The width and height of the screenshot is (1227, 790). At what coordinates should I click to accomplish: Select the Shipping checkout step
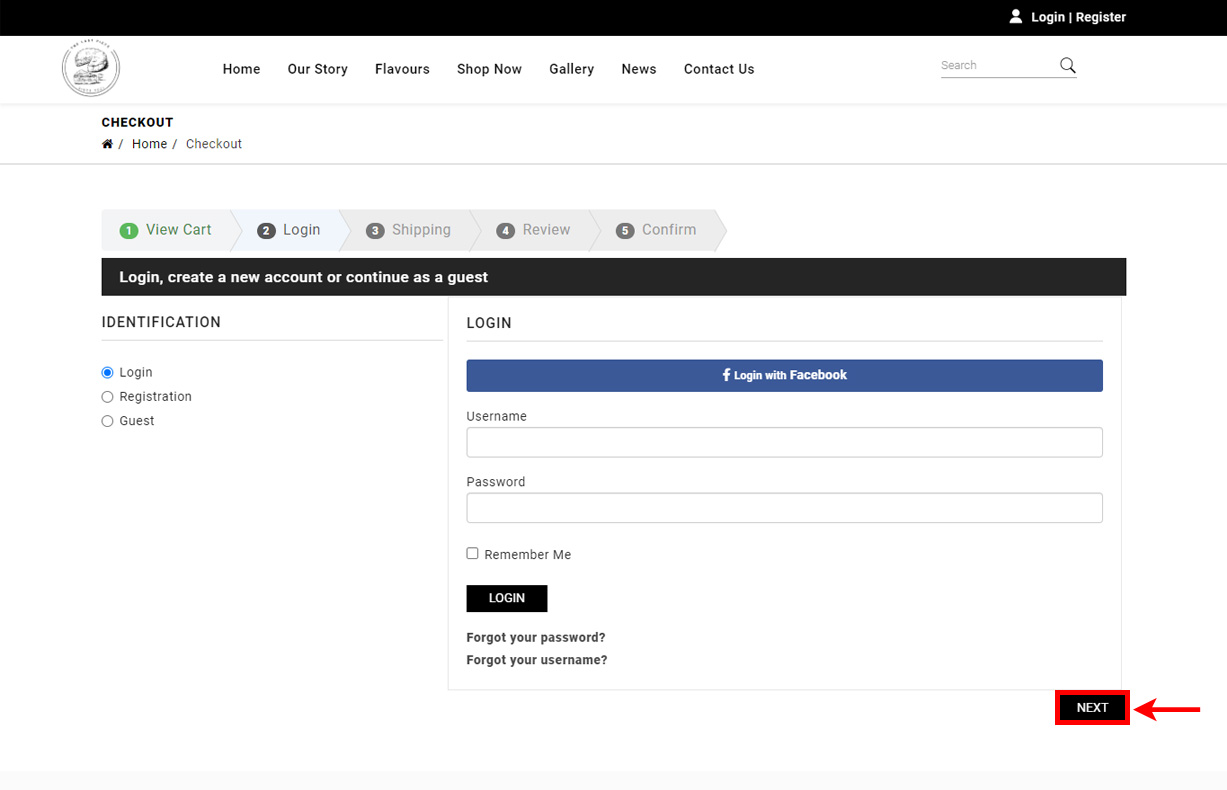pos(408,230)
